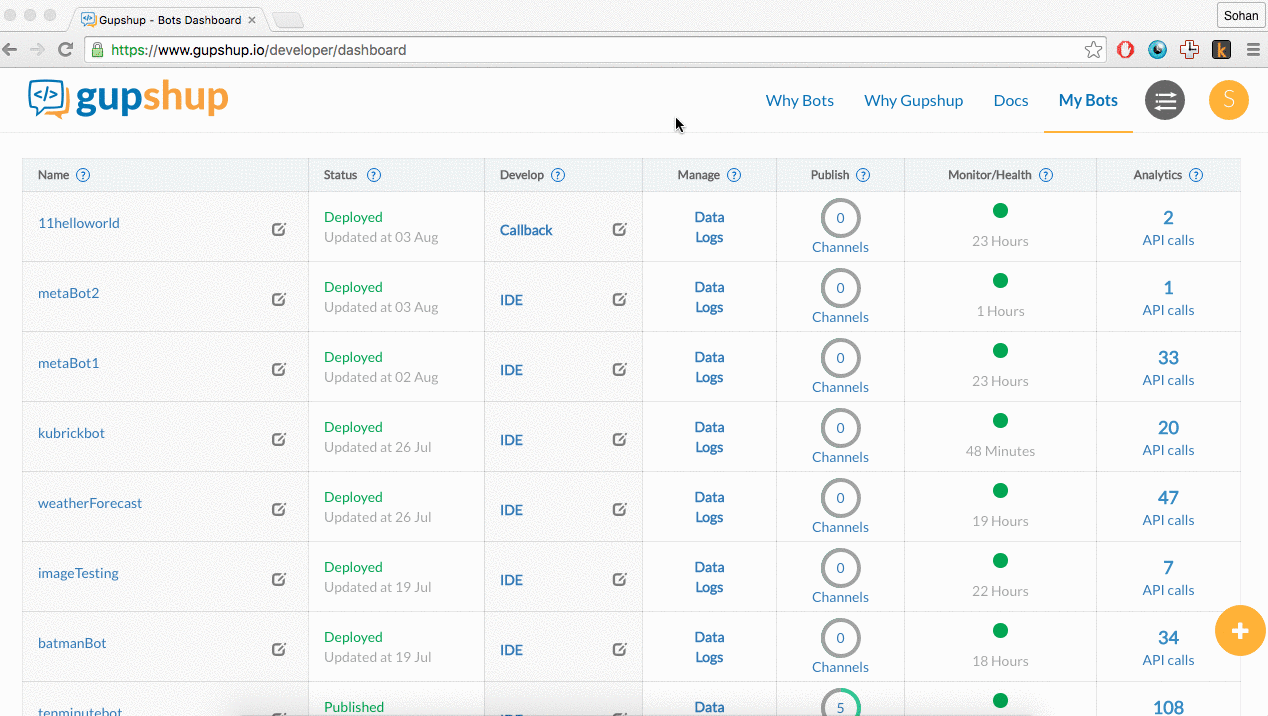The image size is (1268, 716).
Task: Open the 11helloworld bot link
Action: point(79,223)
